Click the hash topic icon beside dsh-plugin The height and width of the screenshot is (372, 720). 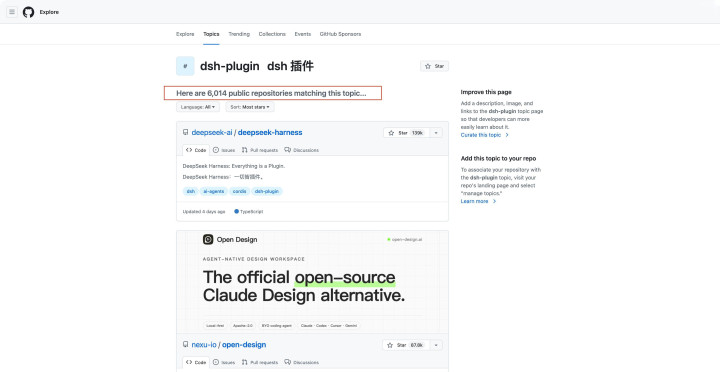tap(185, 66)
